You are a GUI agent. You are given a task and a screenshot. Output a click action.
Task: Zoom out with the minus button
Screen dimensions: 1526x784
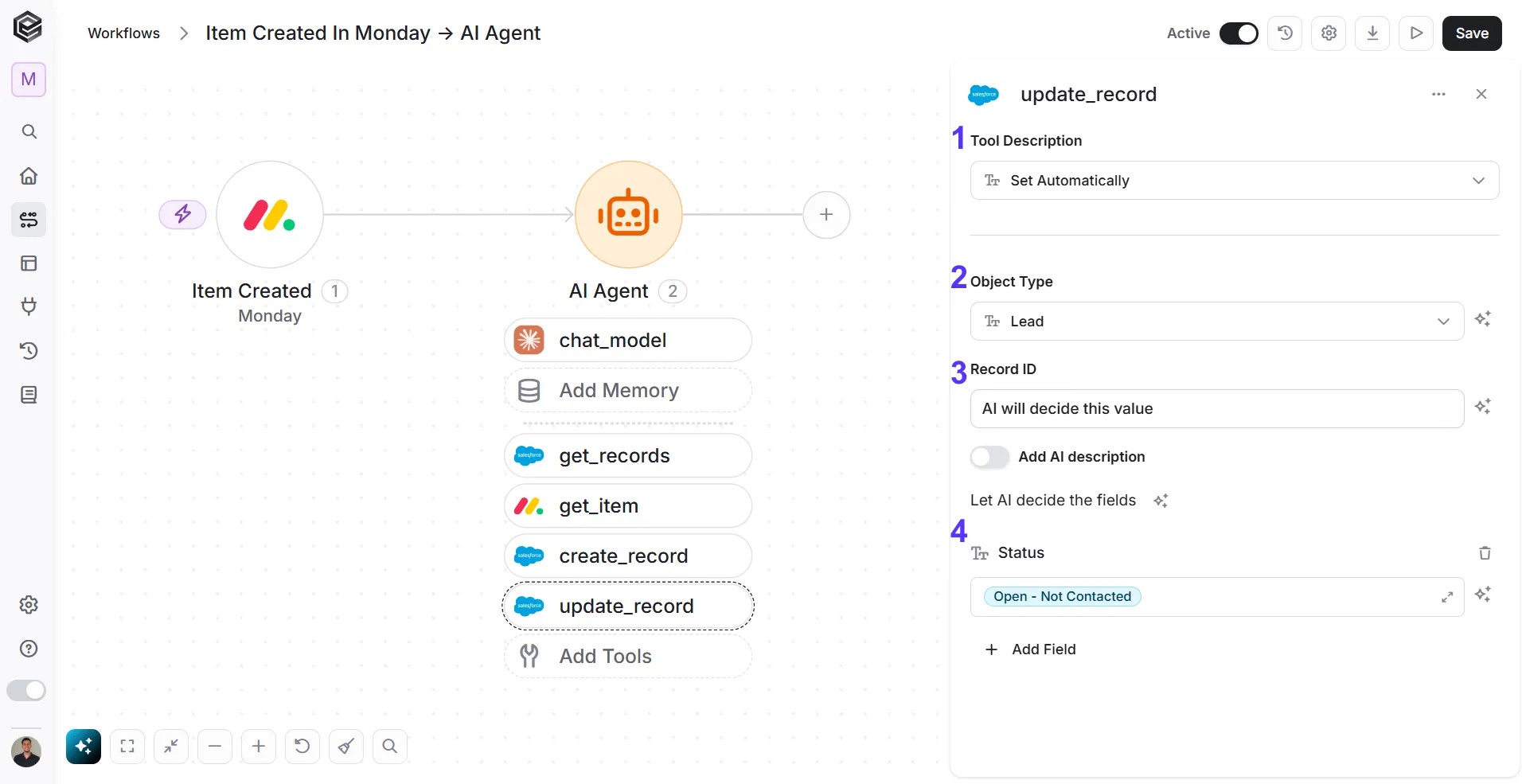click(215, 747)
